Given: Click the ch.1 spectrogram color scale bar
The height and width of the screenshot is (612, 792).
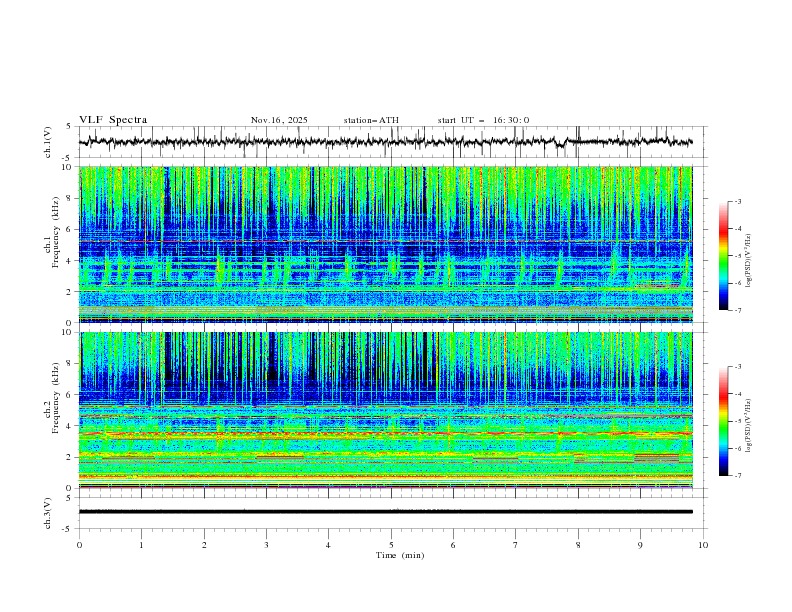Looking at the screenshot, I should pyautogui.click(x=723, y=256).
